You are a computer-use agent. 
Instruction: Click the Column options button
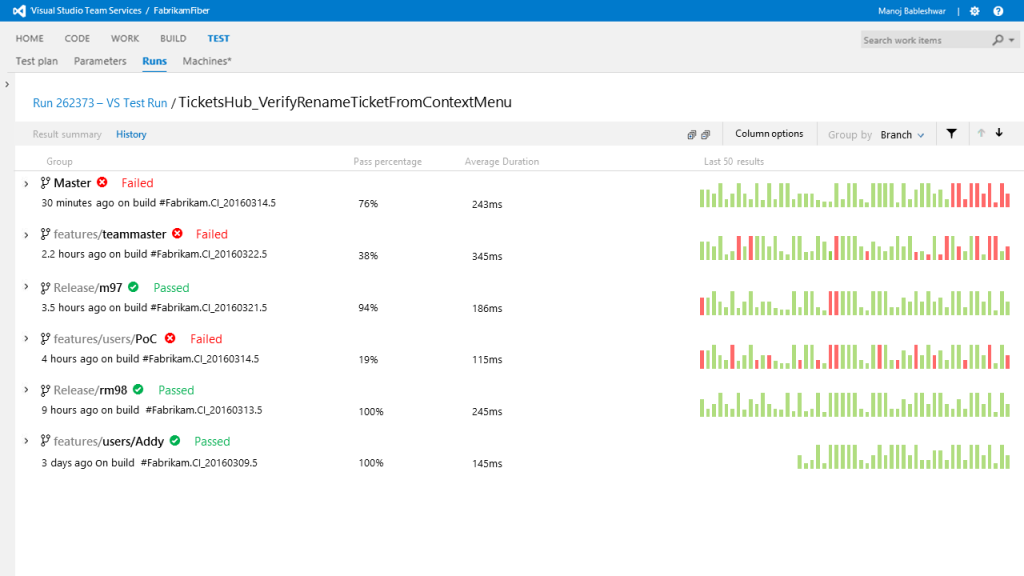pos(769,134)
